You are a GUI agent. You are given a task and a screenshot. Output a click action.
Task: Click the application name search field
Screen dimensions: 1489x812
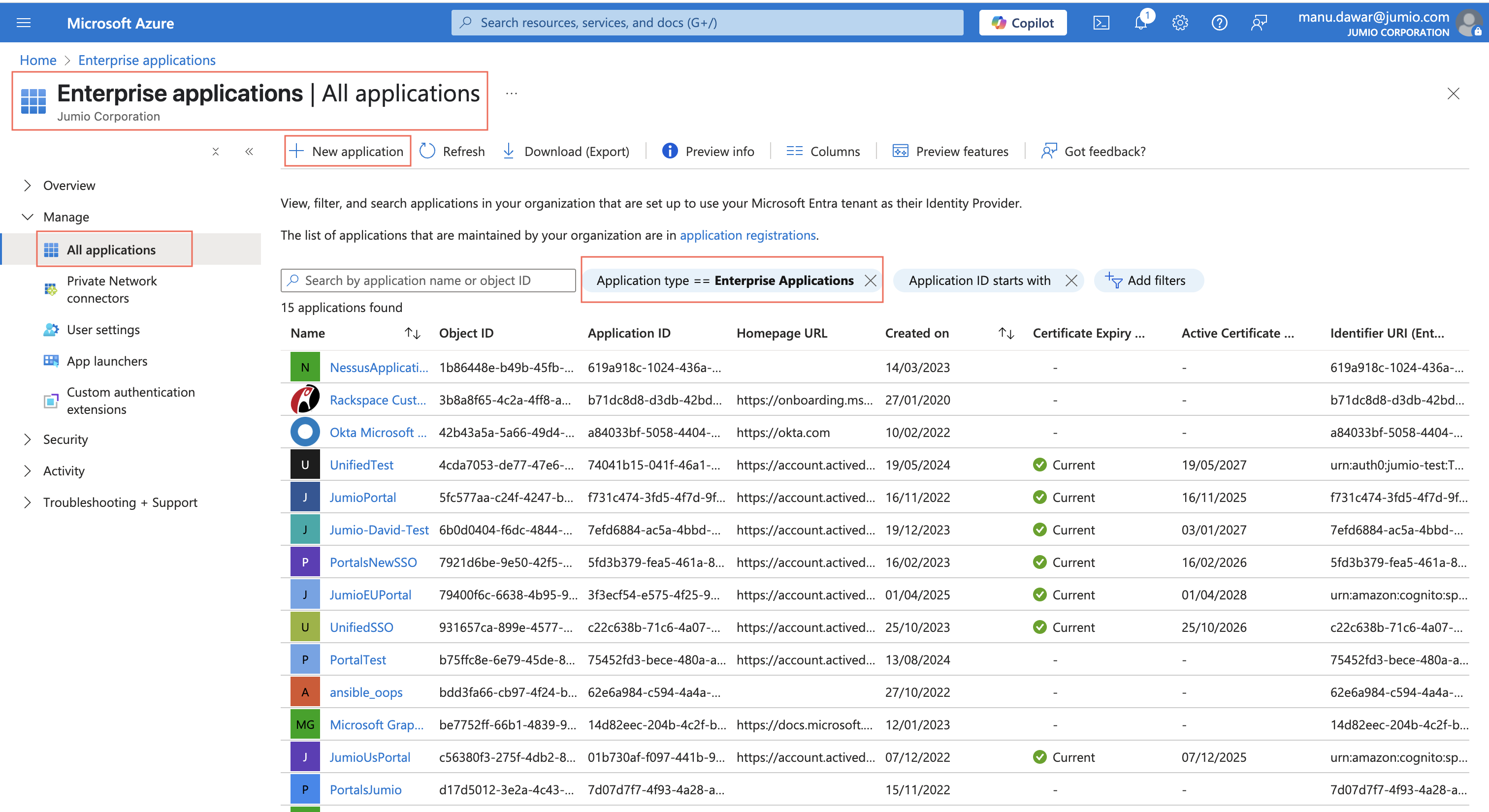[x=428, y=281]
